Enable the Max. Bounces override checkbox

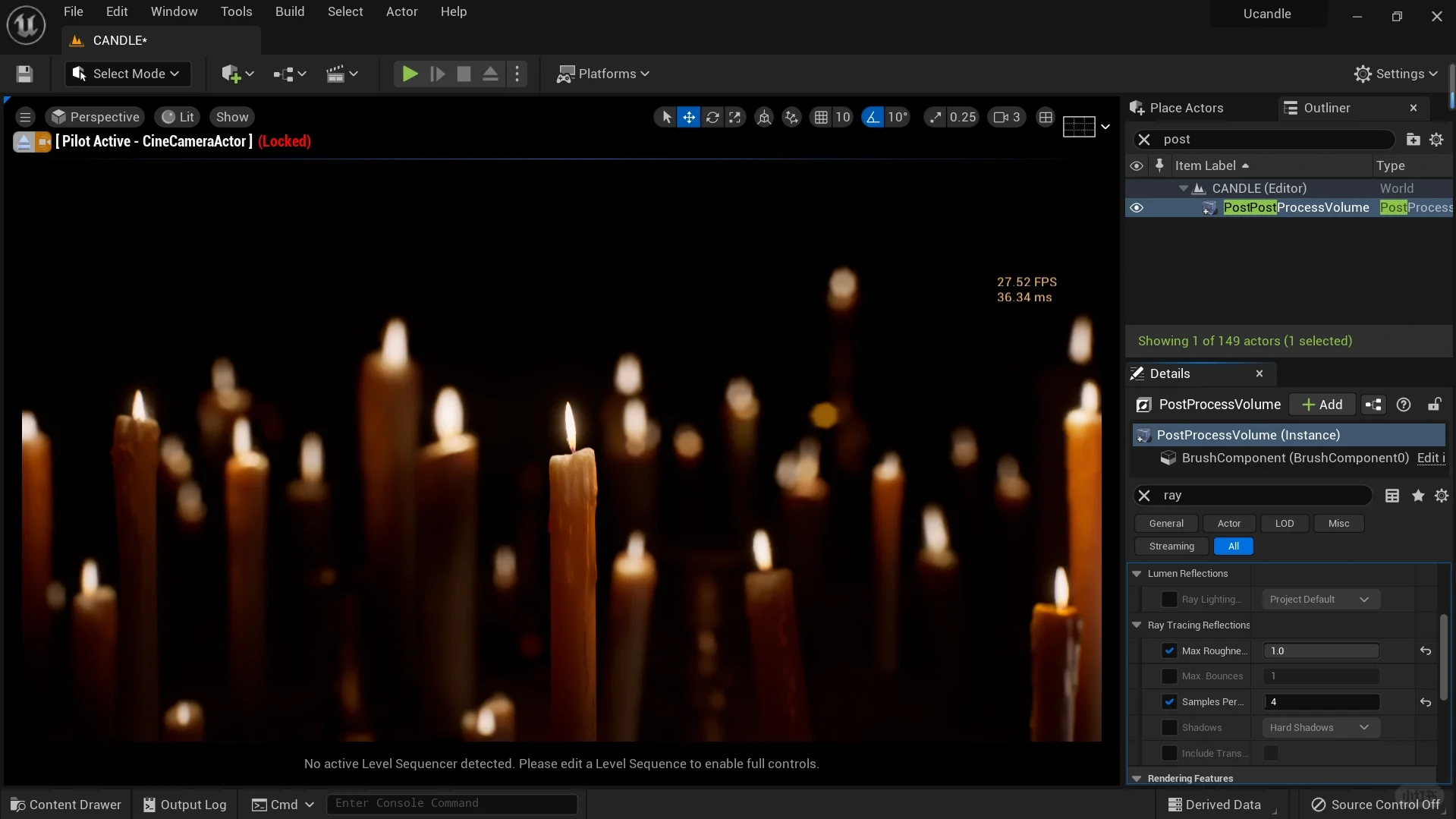pos(1169,676)
